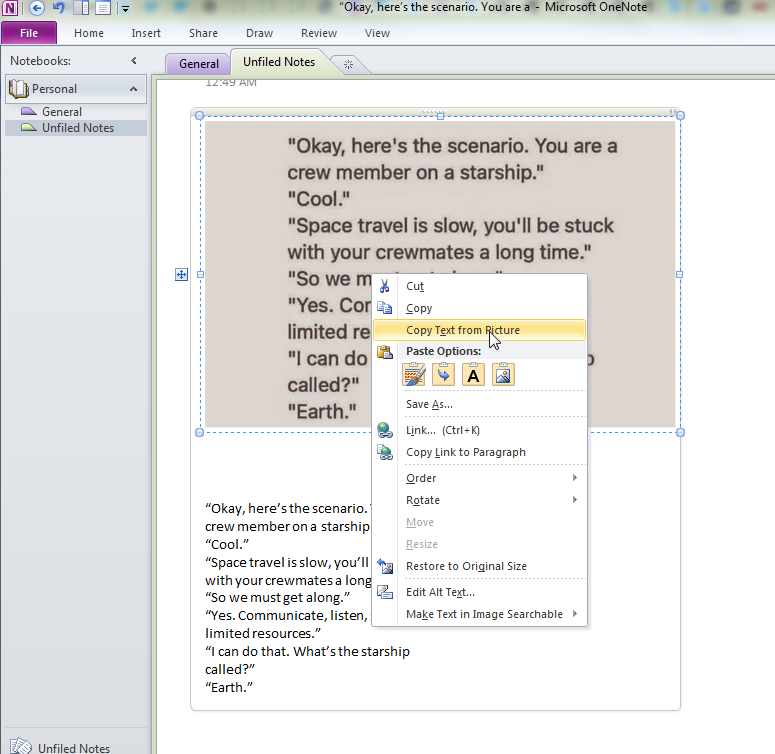Image resolution: width=775 pixels, height=754 pixels.
Task: Create a new section tab
Action: click(348, 64)
